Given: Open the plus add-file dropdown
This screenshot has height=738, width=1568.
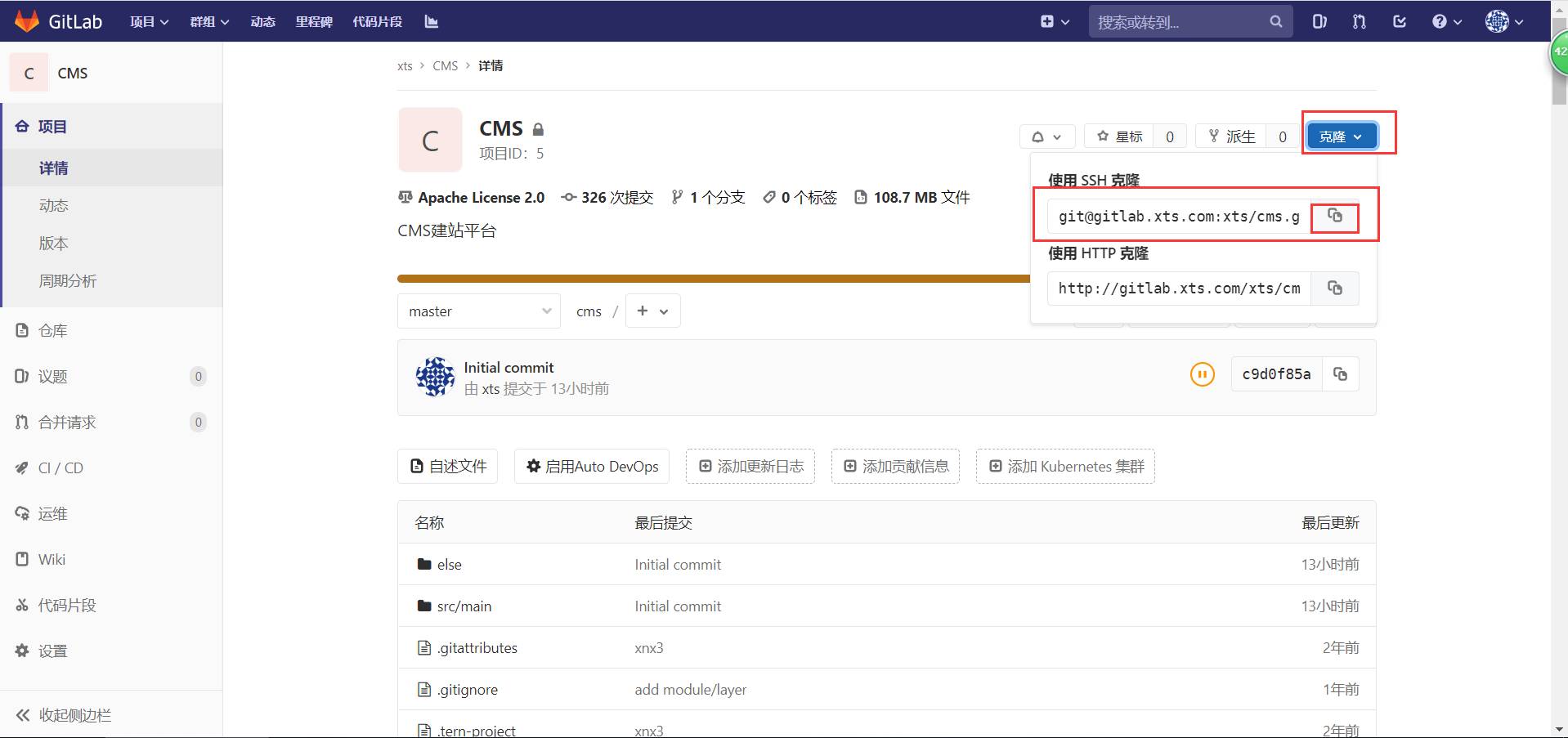Looking at the screenshot, I should (652, 311).
